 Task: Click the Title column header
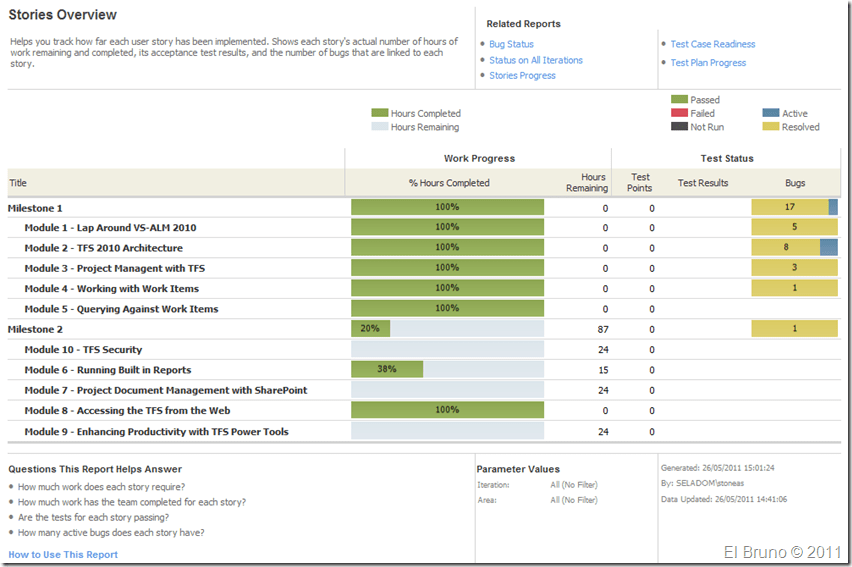coord(18,183)
